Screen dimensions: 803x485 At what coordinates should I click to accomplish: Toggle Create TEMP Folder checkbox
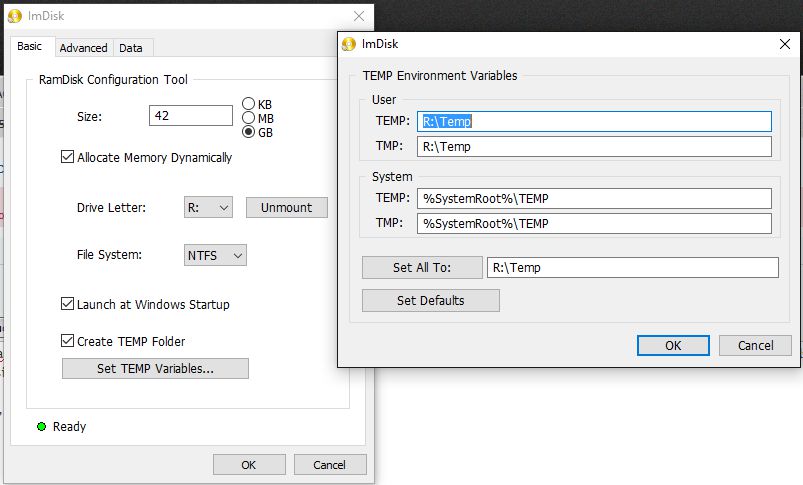[67, 341]
